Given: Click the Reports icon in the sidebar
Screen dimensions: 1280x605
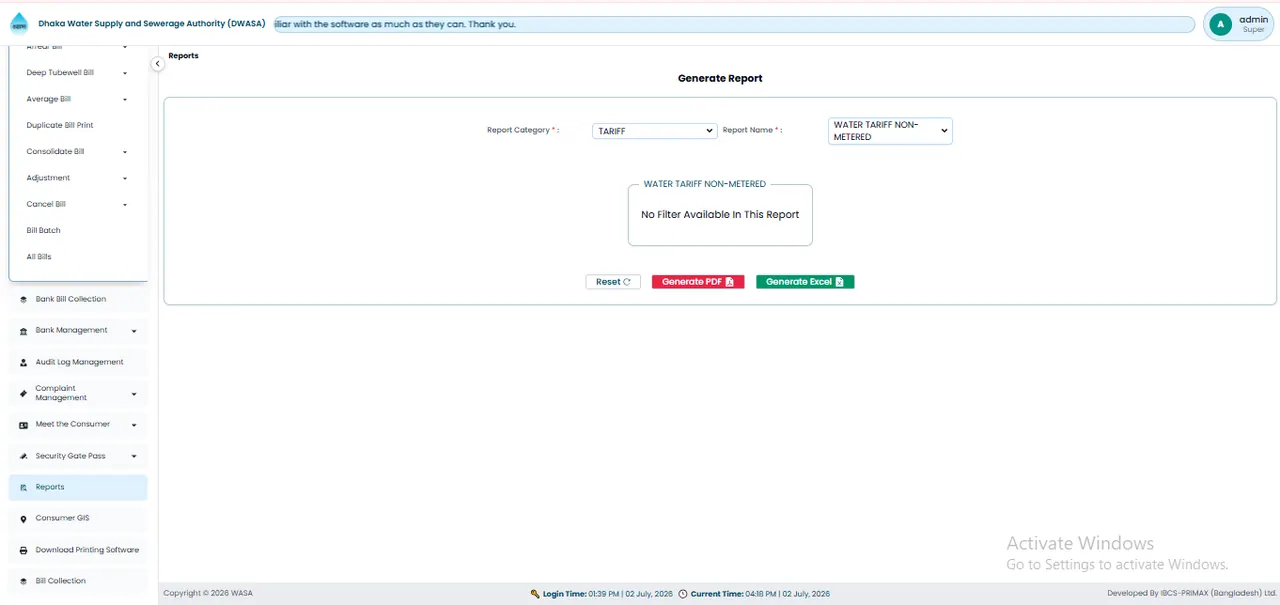Looking at the screenshot, I should click(23, 488).
